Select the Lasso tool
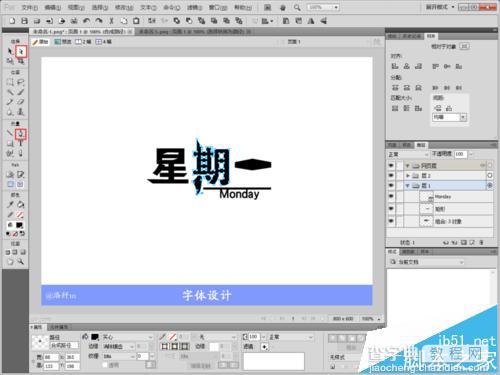Image resolution: width=500 pixels, height=375 pixels. click(21, 82)
